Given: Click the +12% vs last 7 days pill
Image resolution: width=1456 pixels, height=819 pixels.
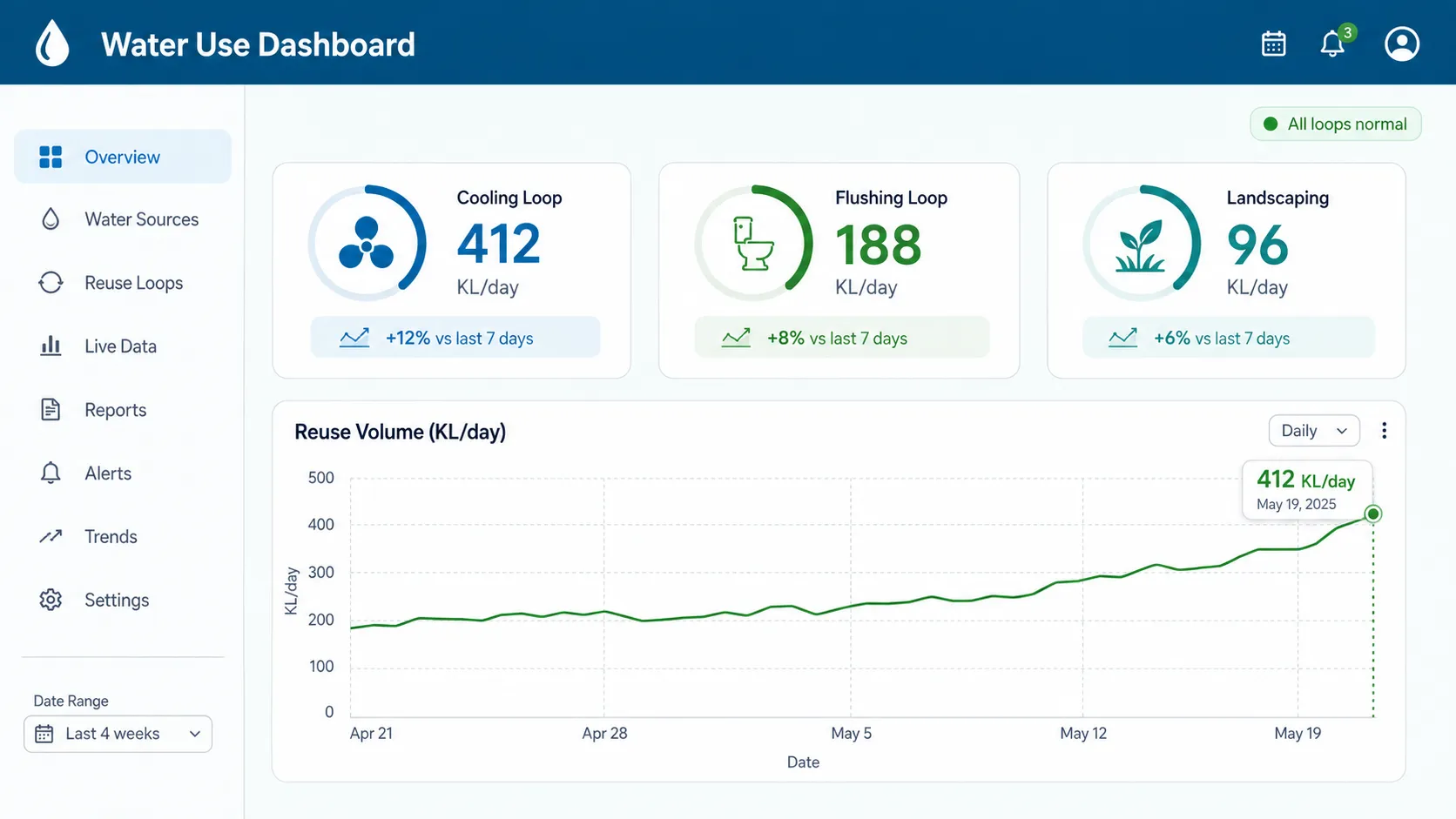Looking at the screenshot, I should click(455, 338).
